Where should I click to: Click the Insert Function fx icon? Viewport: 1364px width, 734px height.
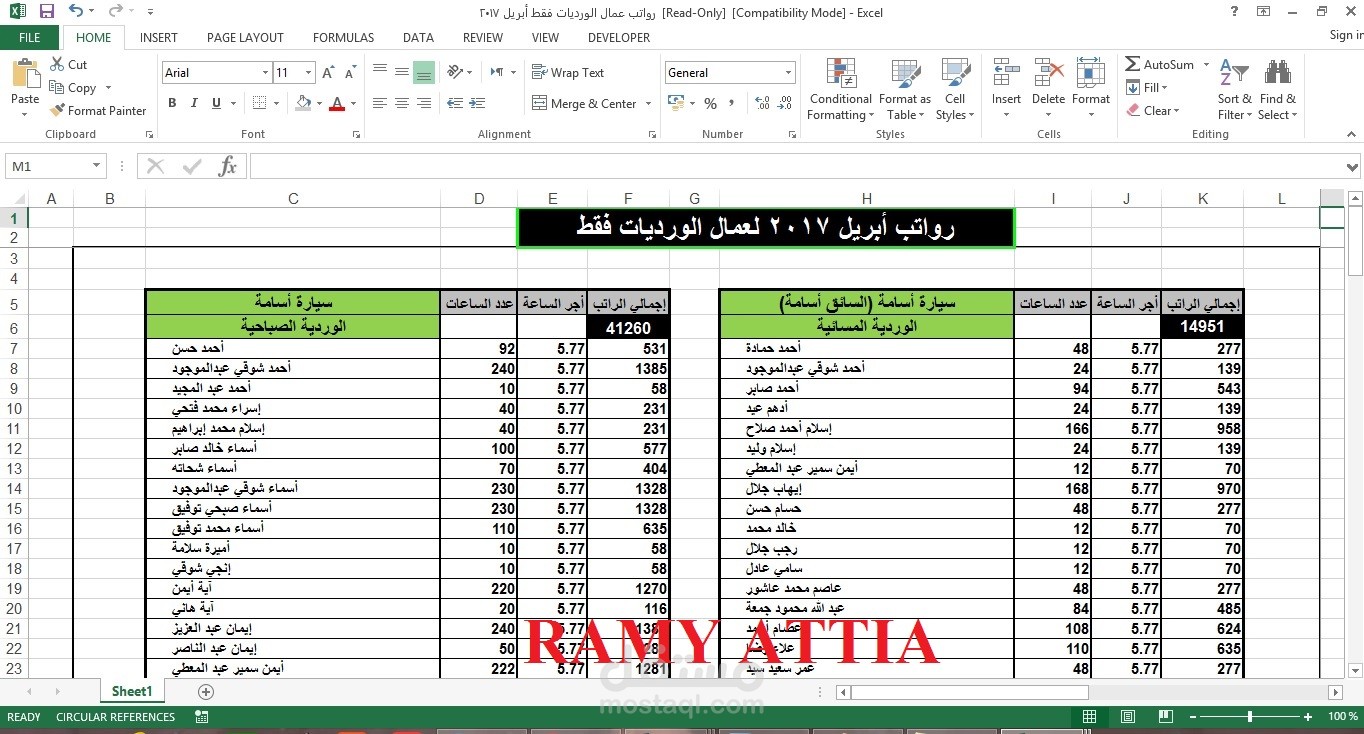[227, 166]
